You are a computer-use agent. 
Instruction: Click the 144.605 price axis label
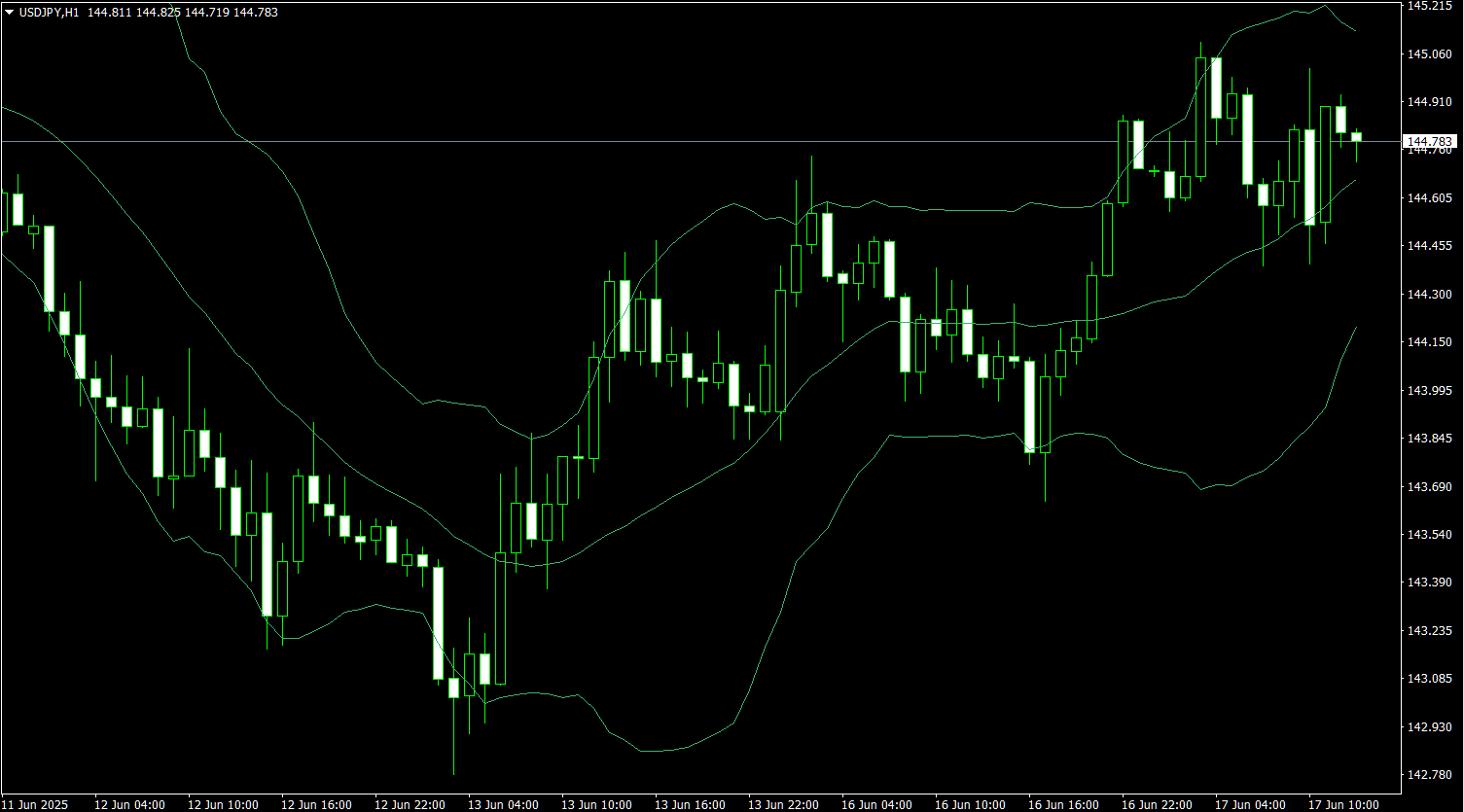(x=1429, y=198)
